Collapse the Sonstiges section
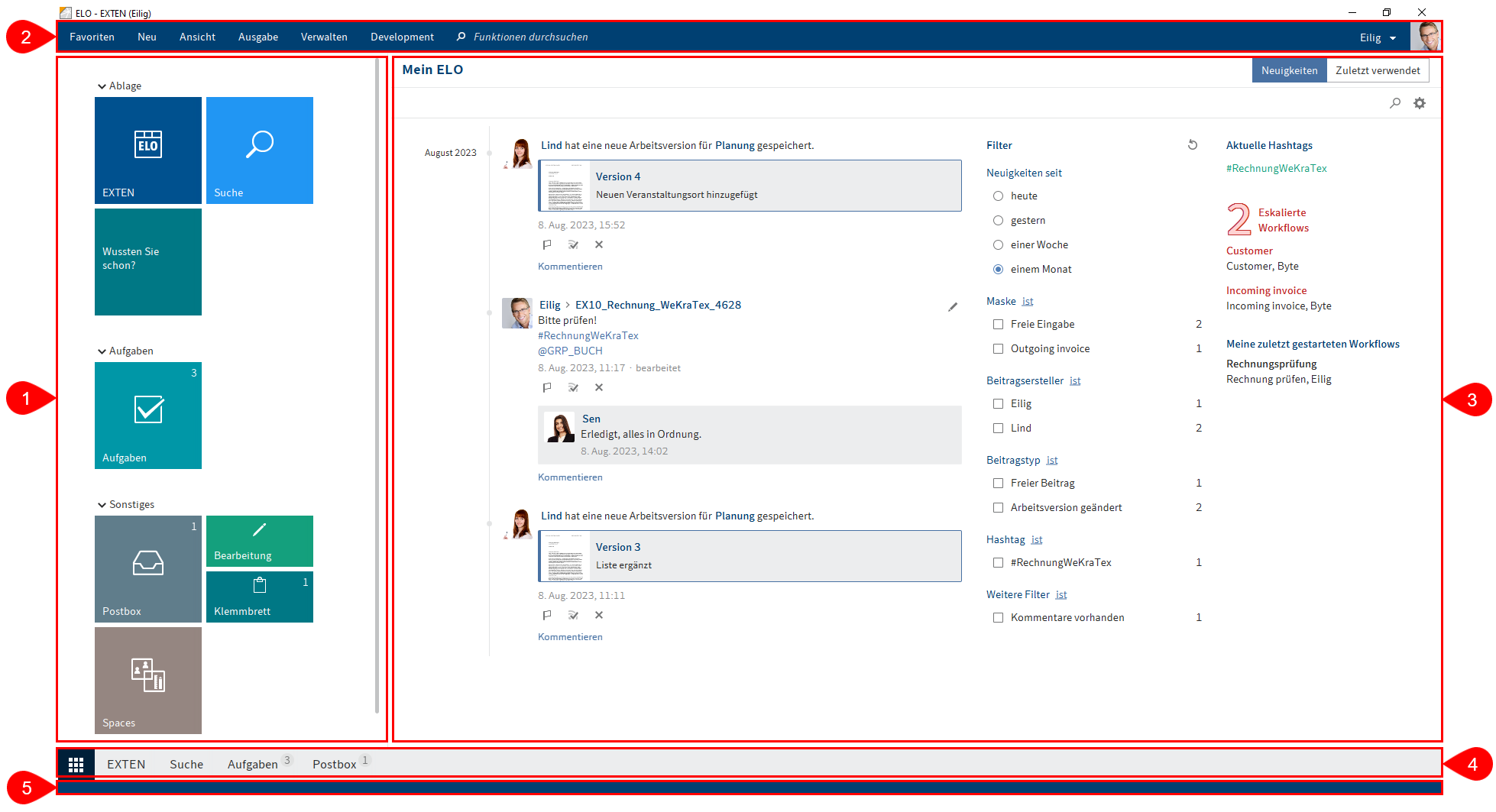Image resolution: width=1496 pixels, height=812 pixels. [102, 504]
